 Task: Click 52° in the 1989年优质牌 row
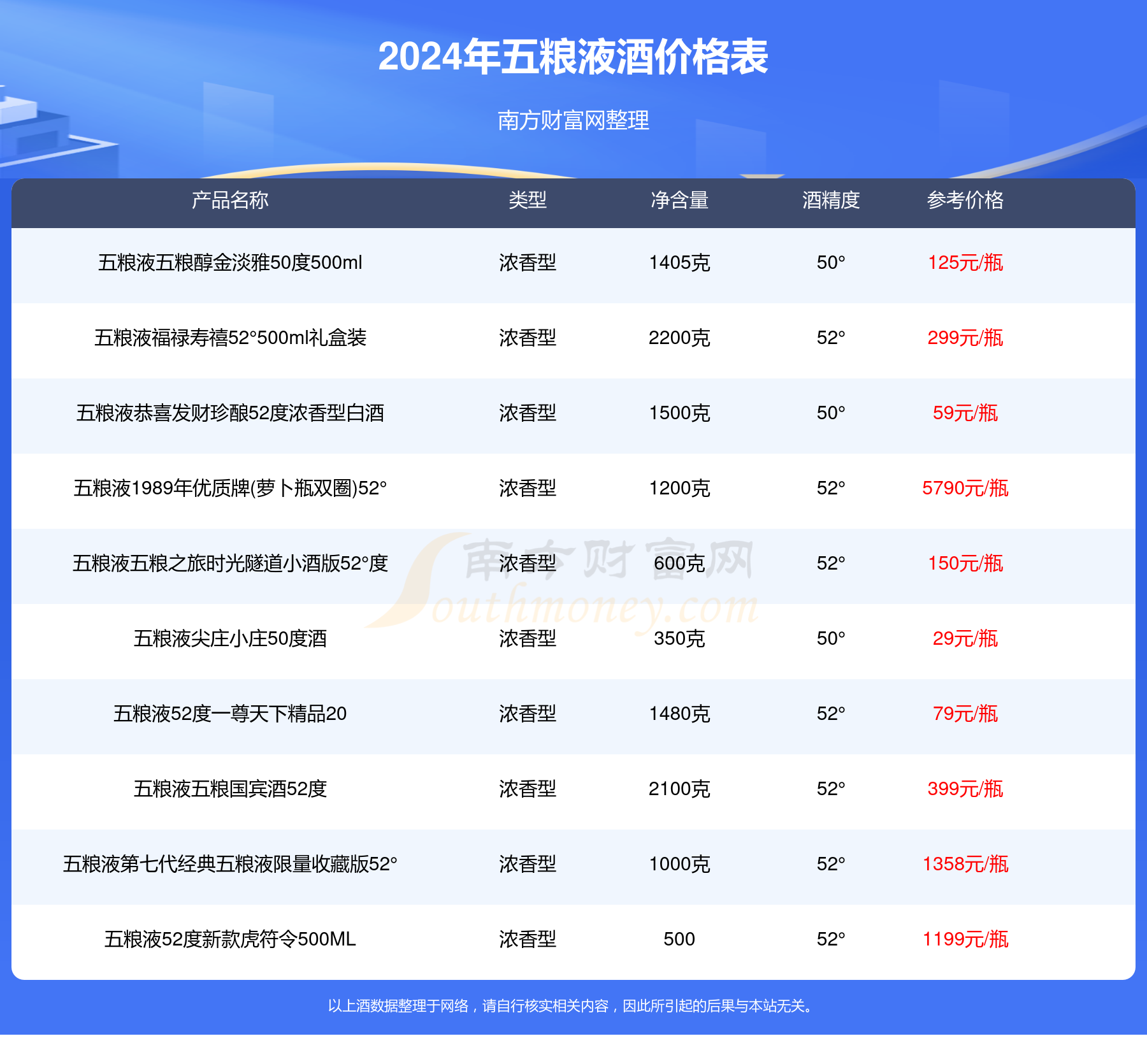click(x=831, y=488)
